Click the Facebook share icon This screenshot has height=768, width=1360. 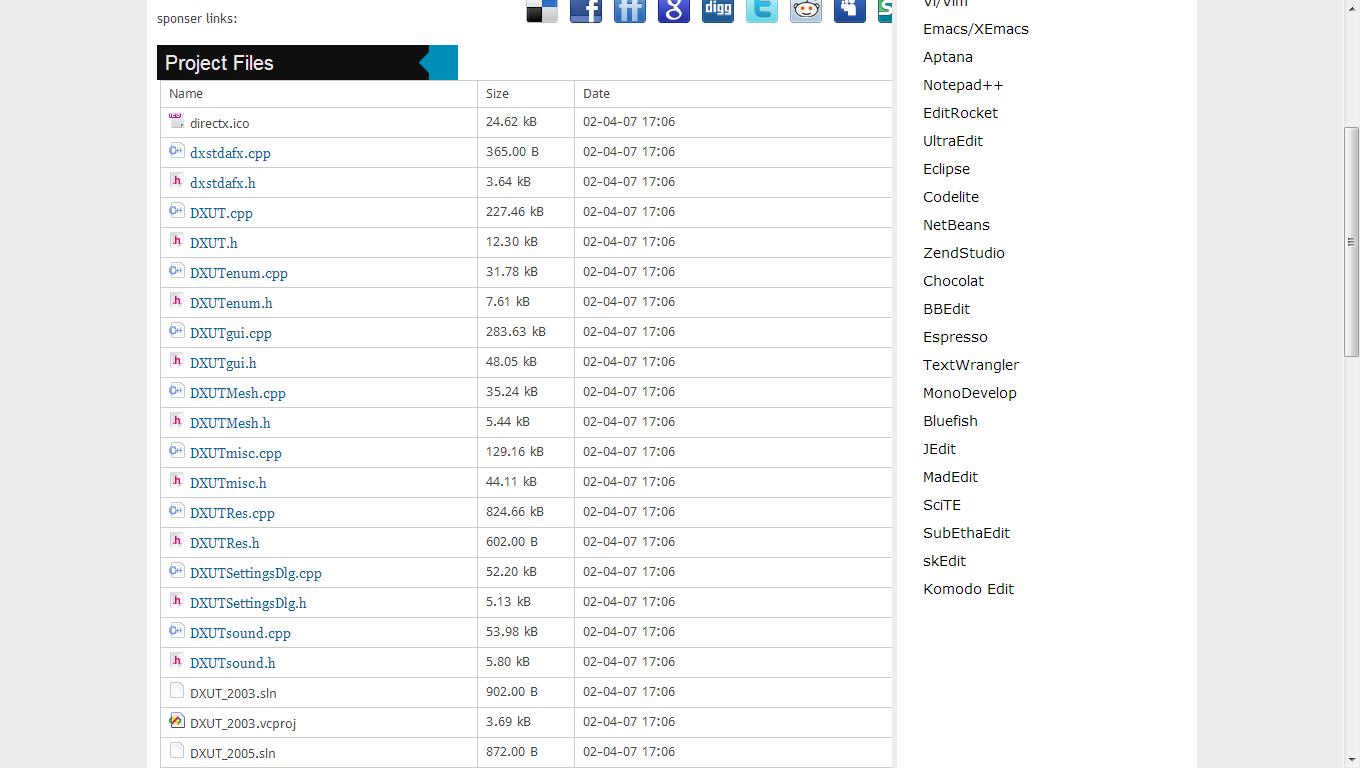585,10
